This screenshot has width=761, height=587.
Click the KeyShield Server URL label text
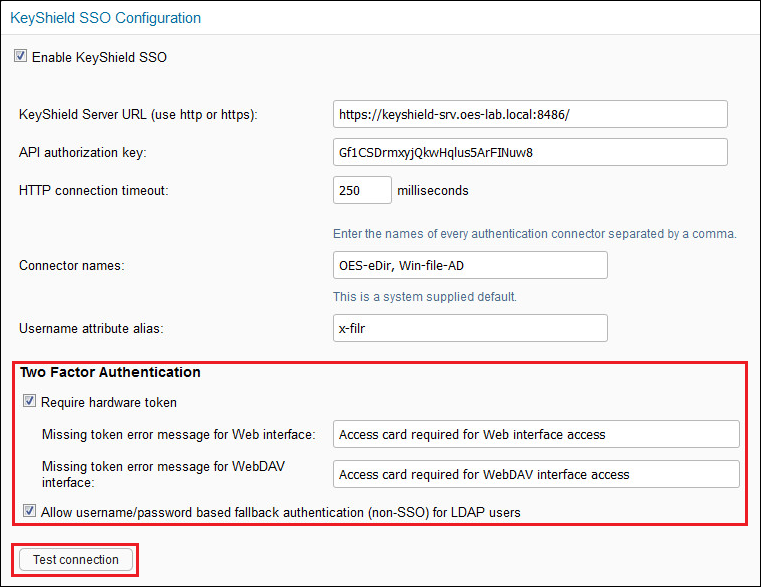point(138,115)
